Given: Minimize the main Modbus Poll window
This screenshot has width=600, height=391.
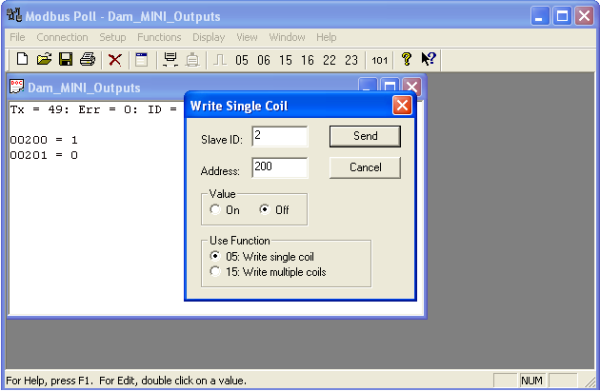Looking at the screenshot, I should pyautogui.click(x=540, y=16).
